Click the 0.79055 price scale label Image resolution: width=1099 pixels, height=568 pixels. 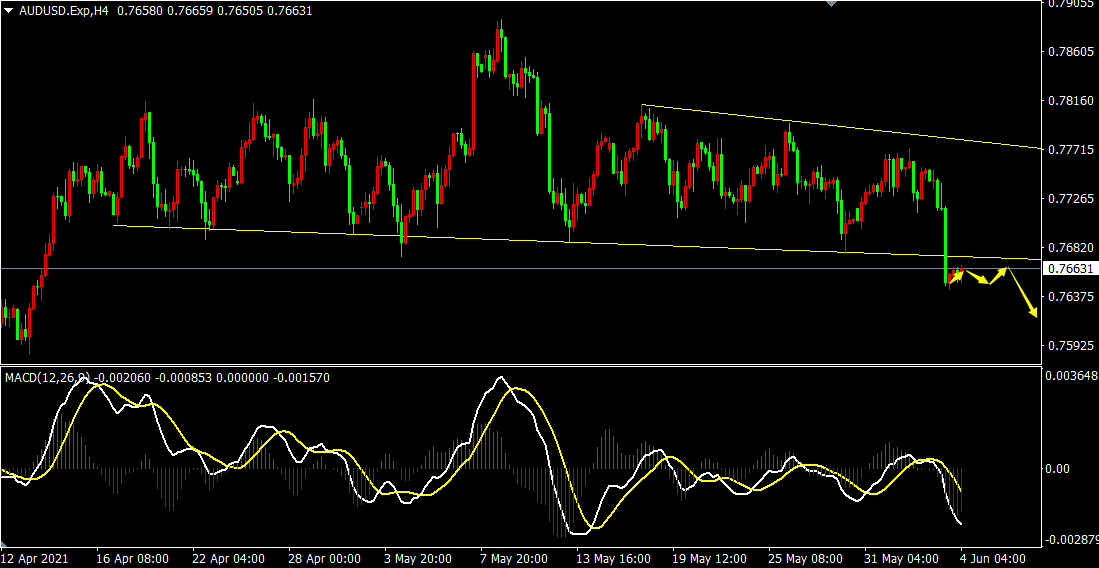[1069, 4]
